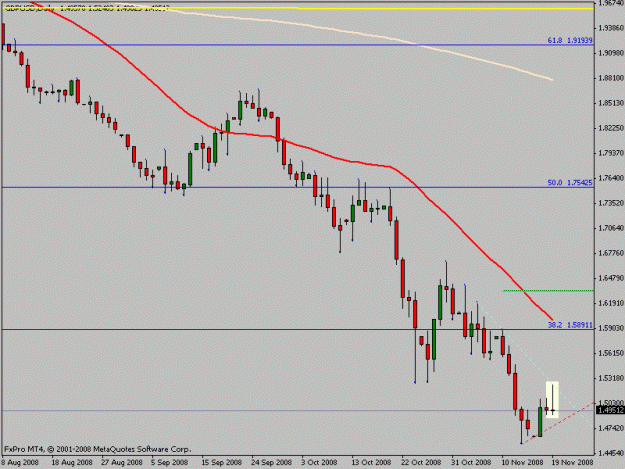Click the 1.44540 price axis label
Screen dimensions: 625x469
pos(611,453)
